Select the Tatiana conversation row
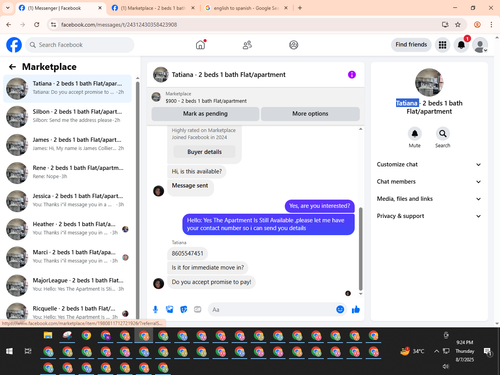Viewport: 500px width, 375px height. (68, 89)
